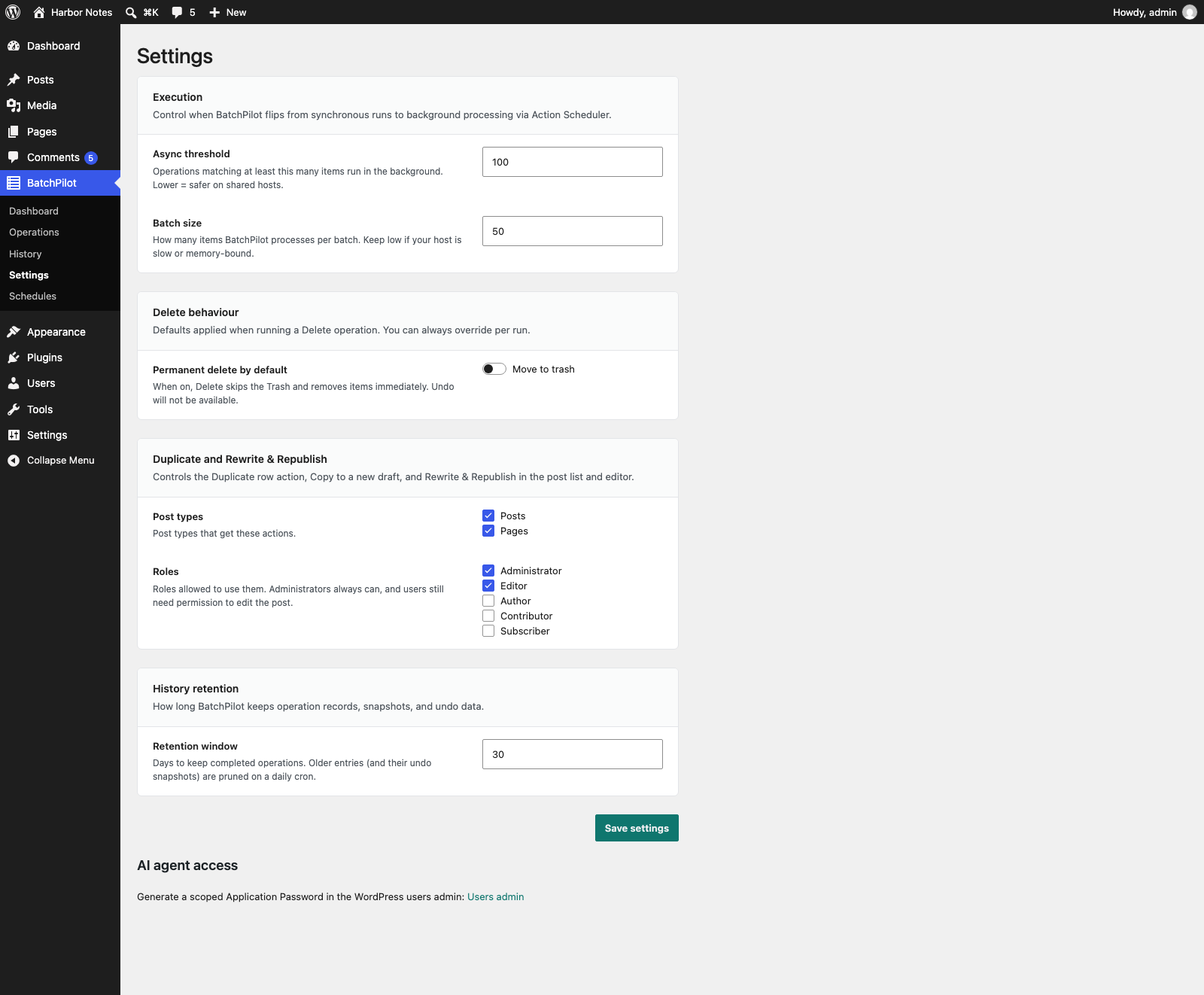
Task: Click the Pages icon in sidebar
Action: coord(14,132)
